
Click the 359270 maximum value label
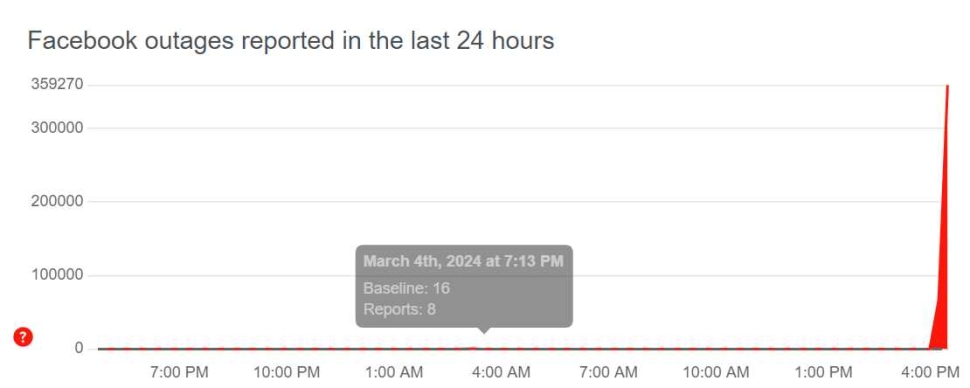57,85
